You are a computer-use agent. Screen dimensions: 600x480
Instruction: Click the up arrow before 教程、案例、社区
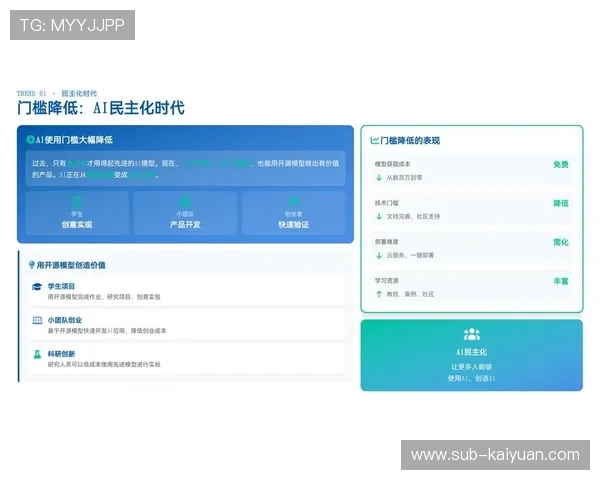[x=379, y=294]
